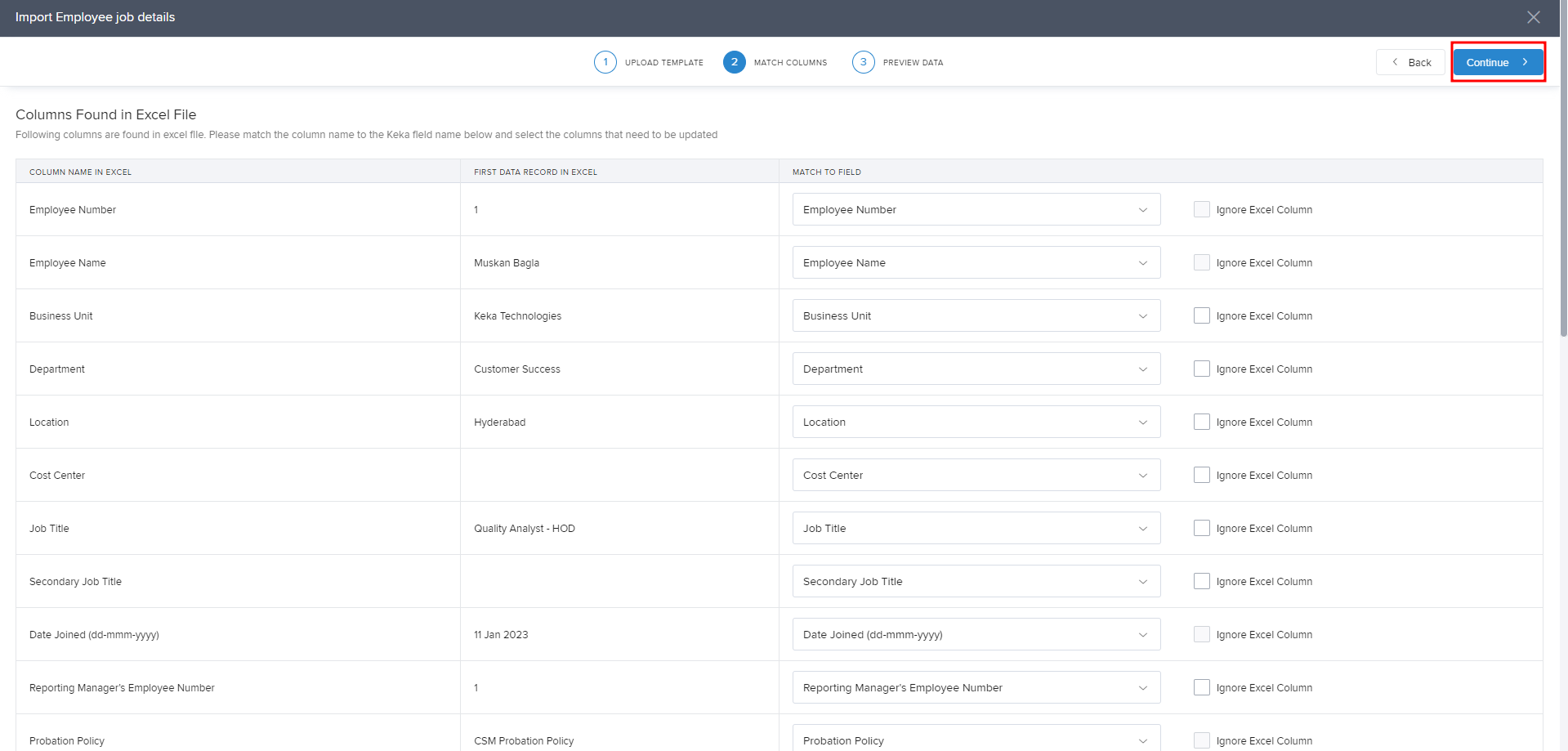This screenshot has height=751, width=1568.
Task: Check Ignore Excel Column for Job Title
Action: coord(1201,528)
